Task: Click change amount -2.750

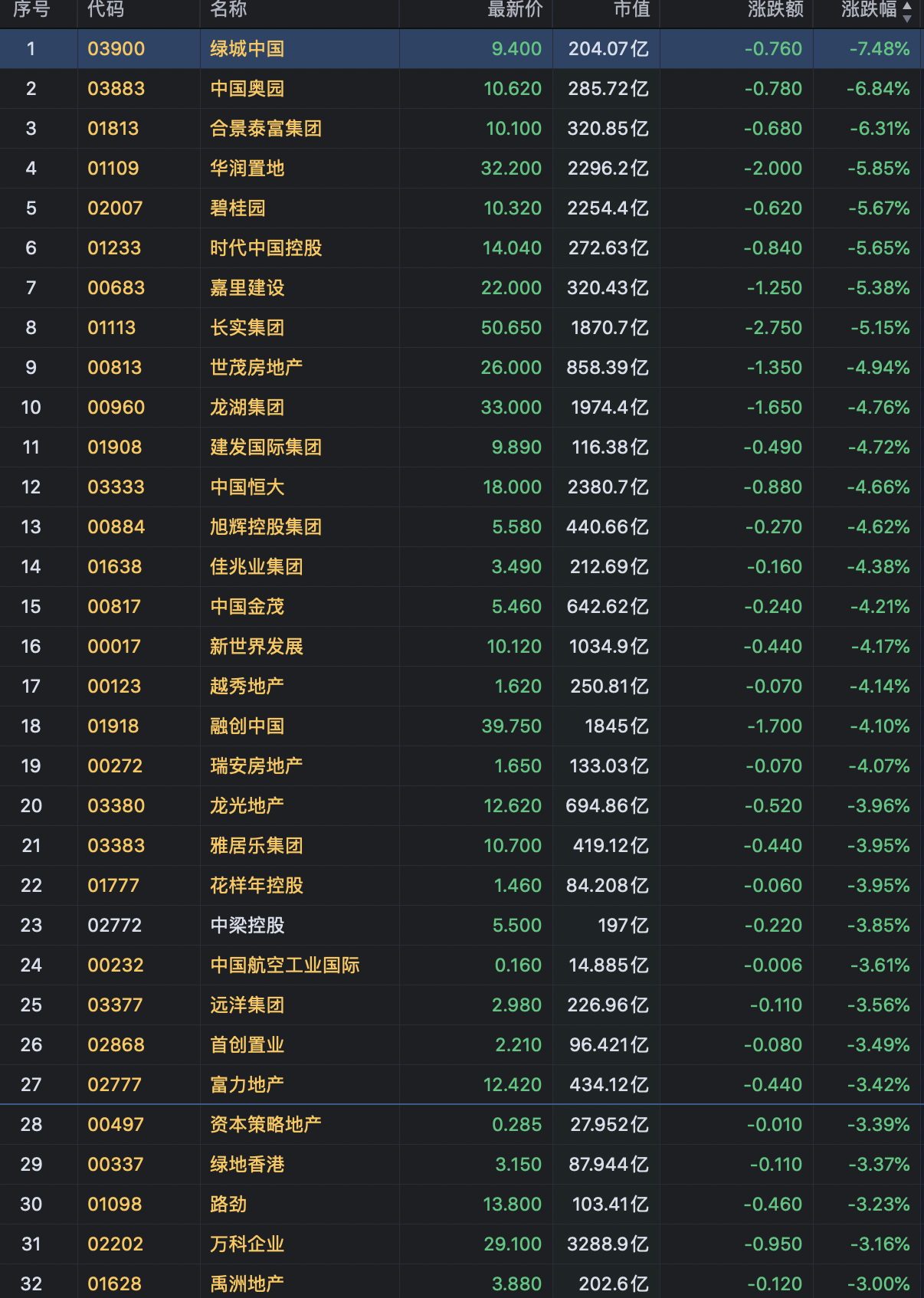Action: [x=775, y=328]
